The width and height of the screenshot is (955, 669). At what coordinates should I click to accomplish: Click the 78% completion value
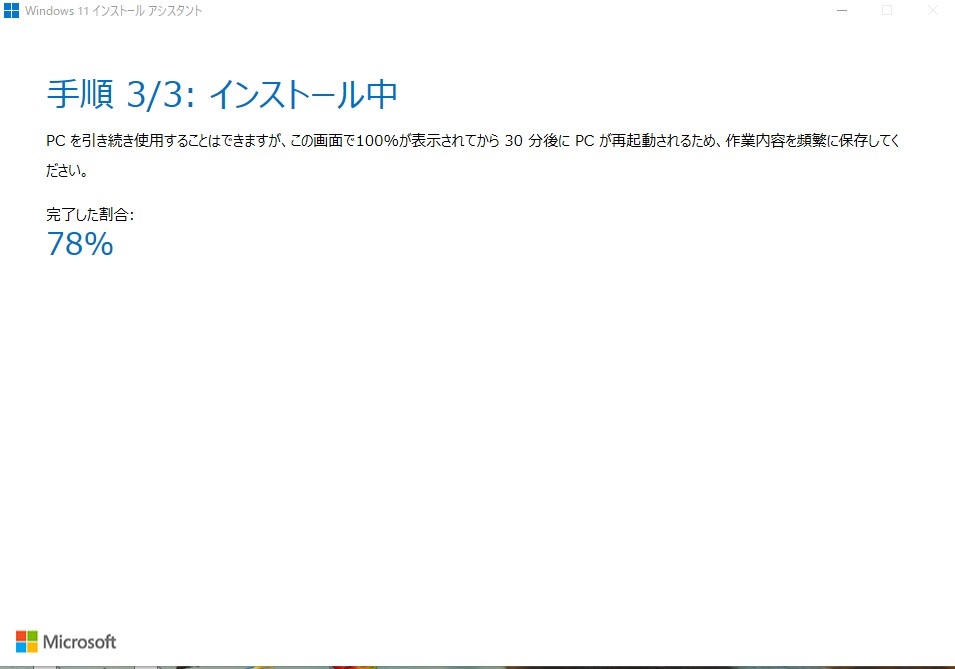[80, 244]
